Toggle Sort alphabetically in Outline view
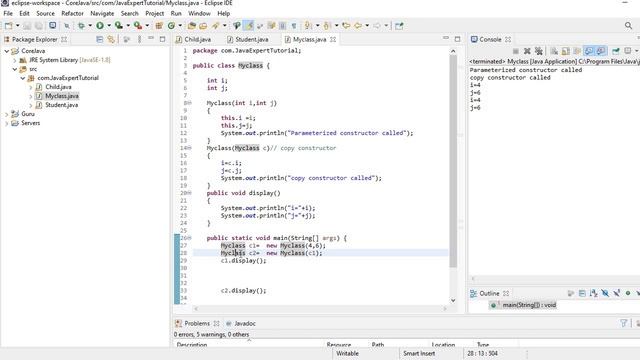 593,293
